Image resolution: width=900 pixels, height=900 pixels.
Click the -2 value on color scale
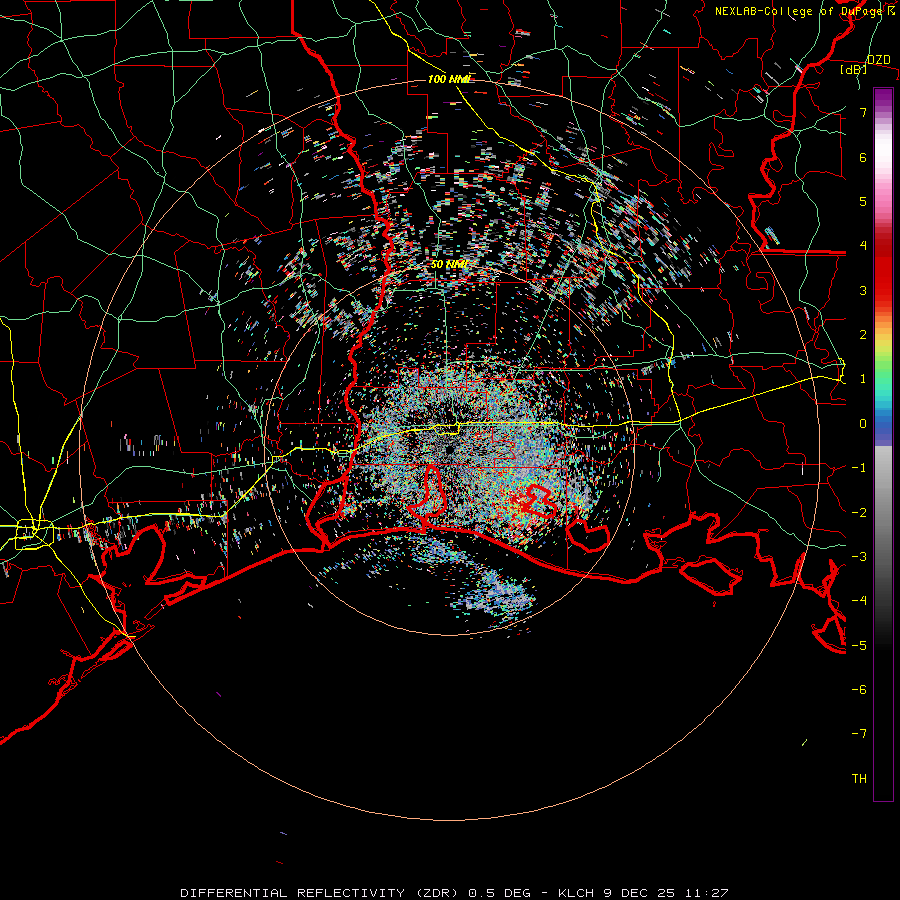click(x=859, y=513)
